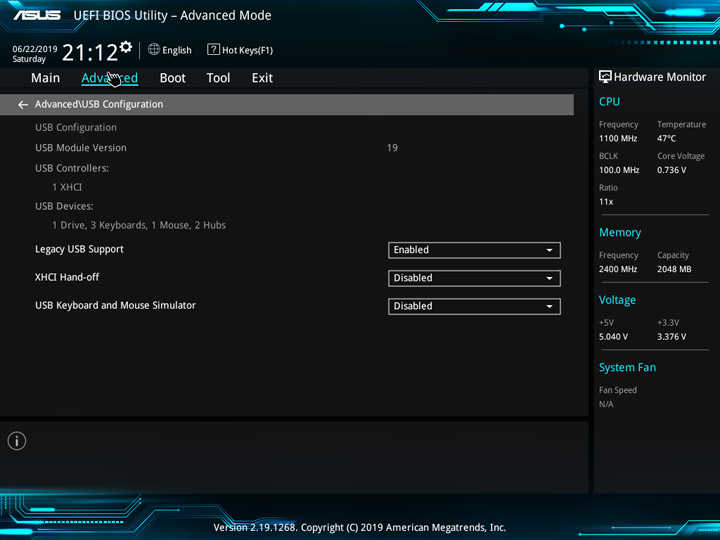The width and height of the screenshot is (720, 540).
Task: Select the Advanced tab
Action: coord(109,78)
